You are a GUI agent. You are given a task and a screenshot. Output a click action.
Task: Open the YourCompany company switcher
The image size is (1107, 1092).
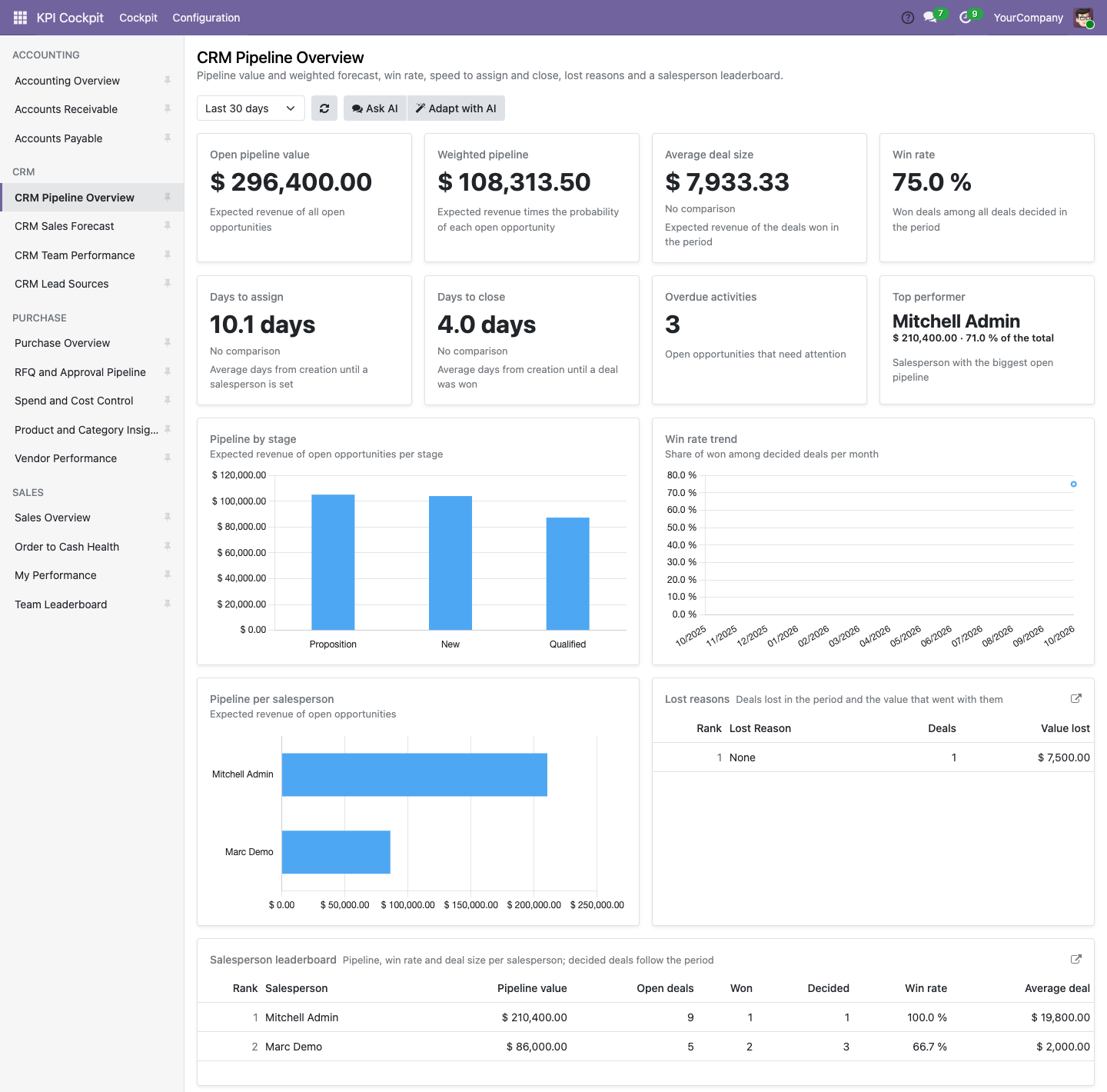tap(1028, 18)
